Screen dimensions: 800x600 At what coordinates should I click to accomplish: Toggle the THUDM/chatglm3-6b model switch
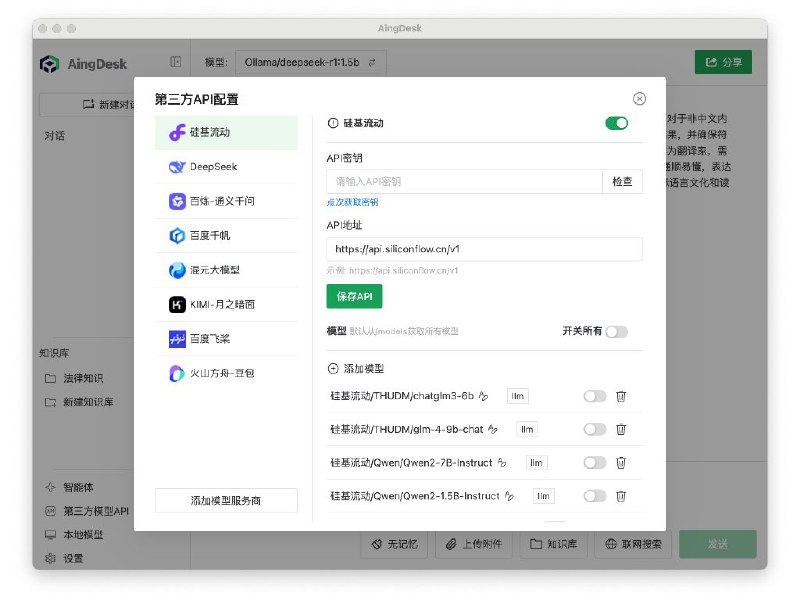(x=594, y=396)
